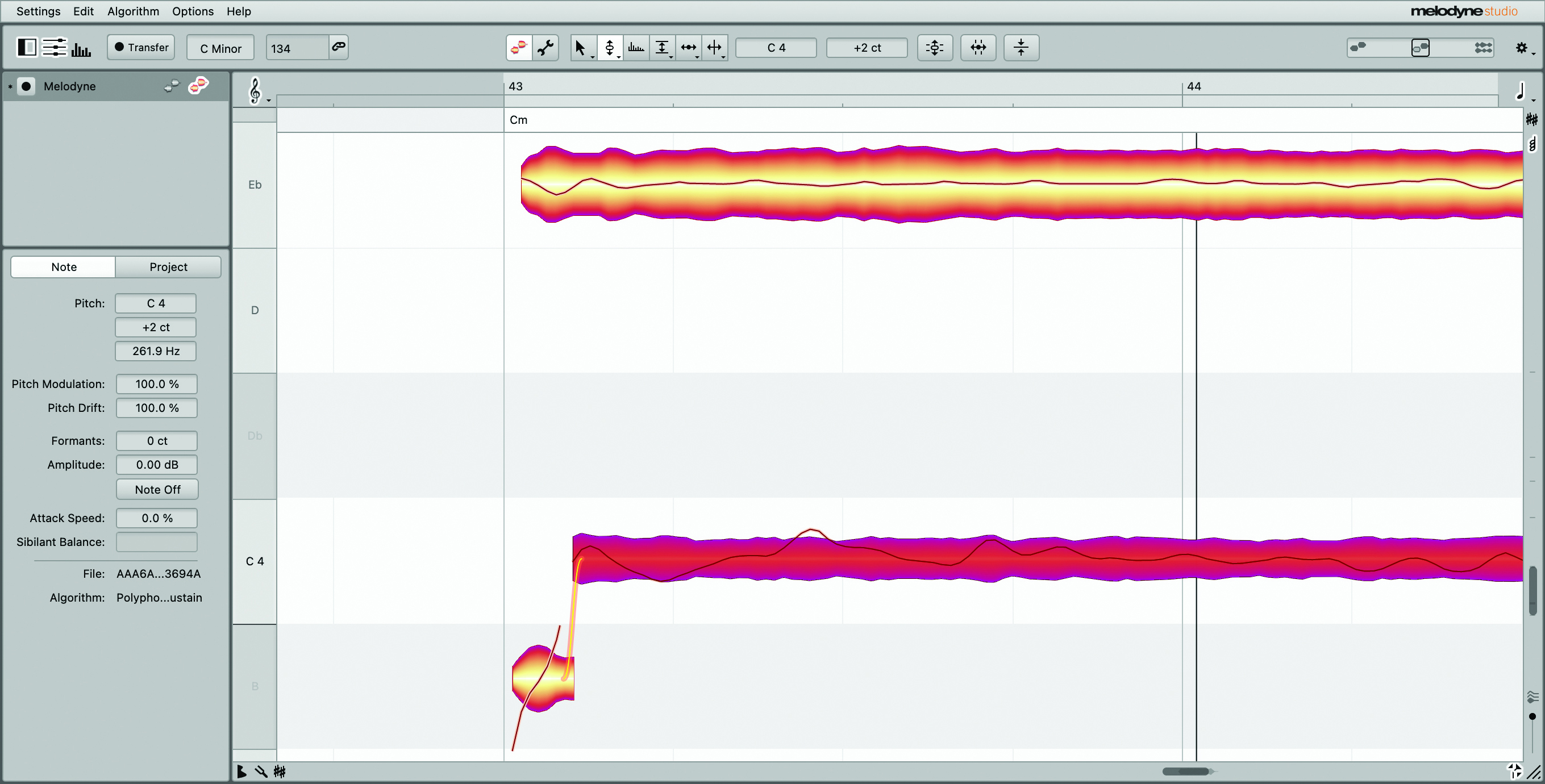Select the Formant tool
The width and height of the screenshot is (1545, 784).
click(636, 47)
